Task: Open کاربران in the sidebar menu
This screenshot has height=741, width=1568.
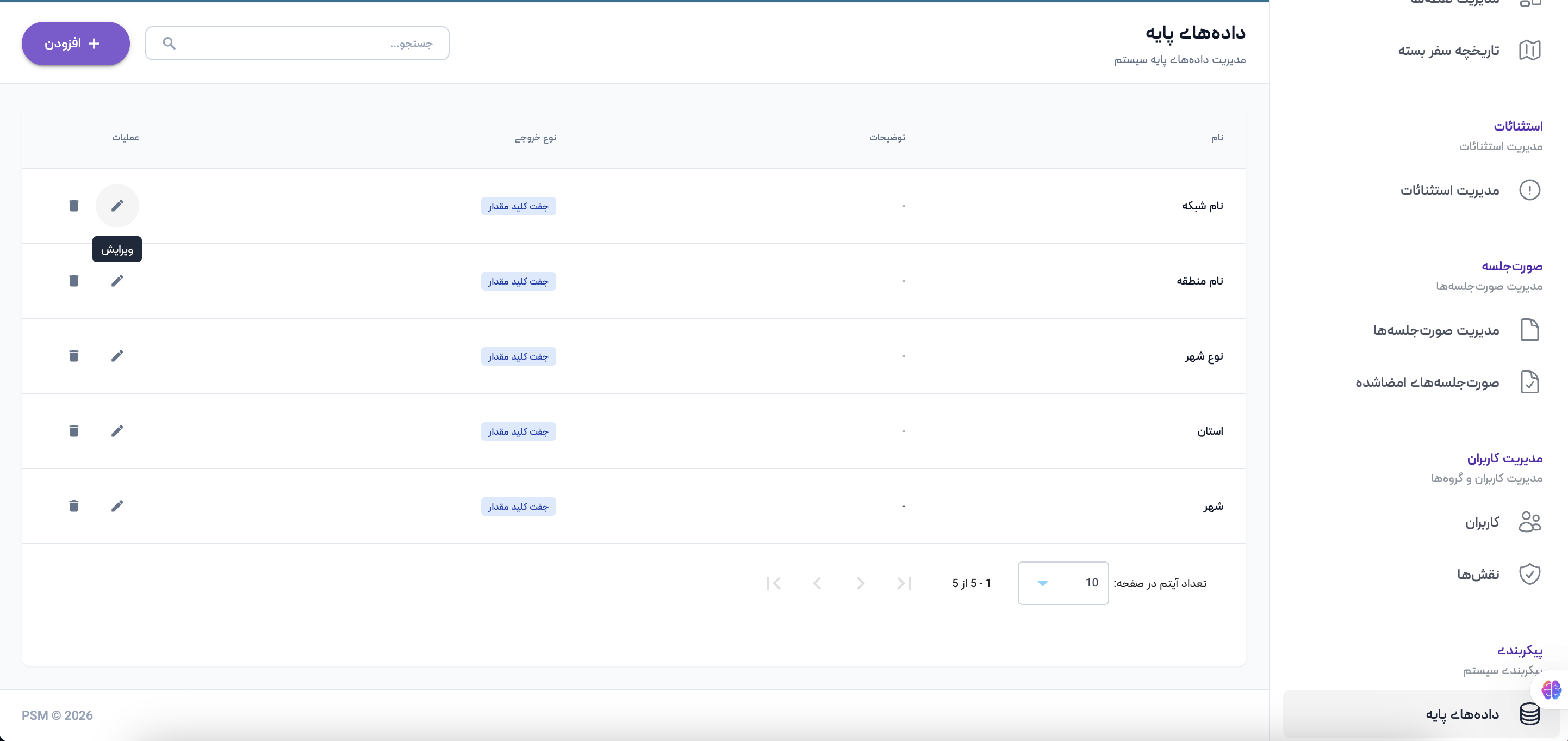Action: [x=1482, y=522]
